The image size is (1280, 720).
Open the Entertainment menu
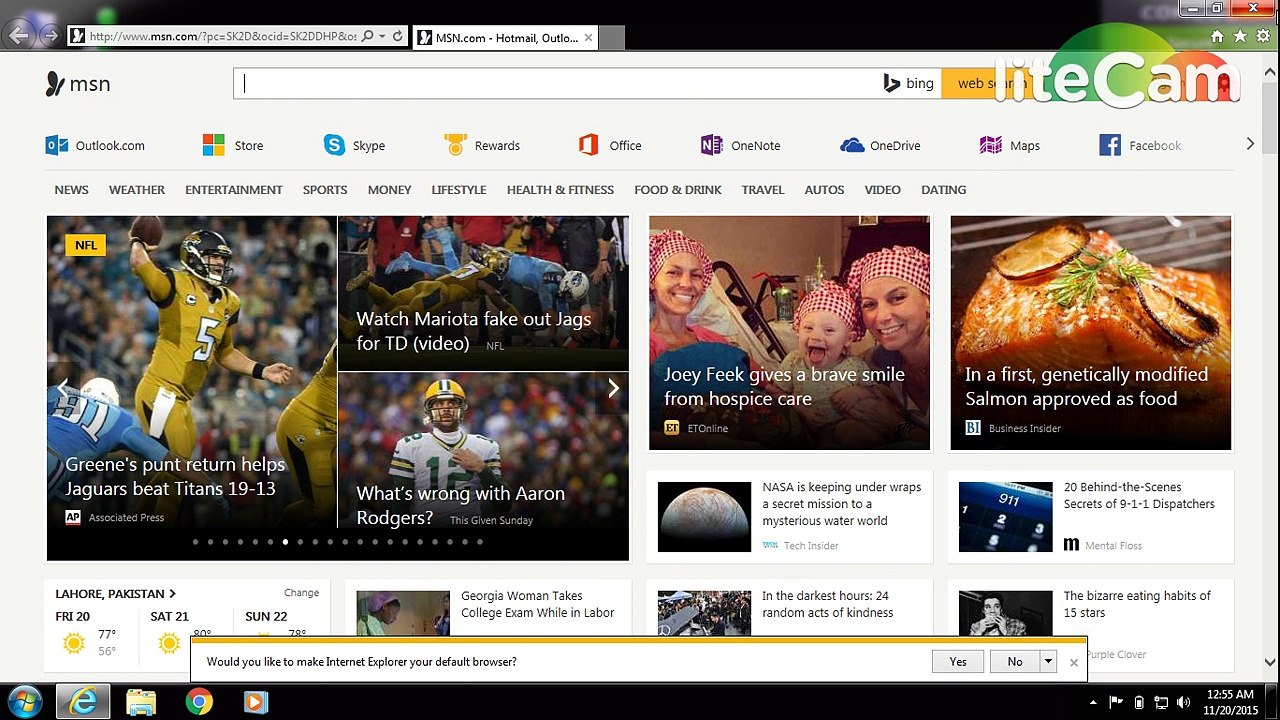click(x=234, y=190)
